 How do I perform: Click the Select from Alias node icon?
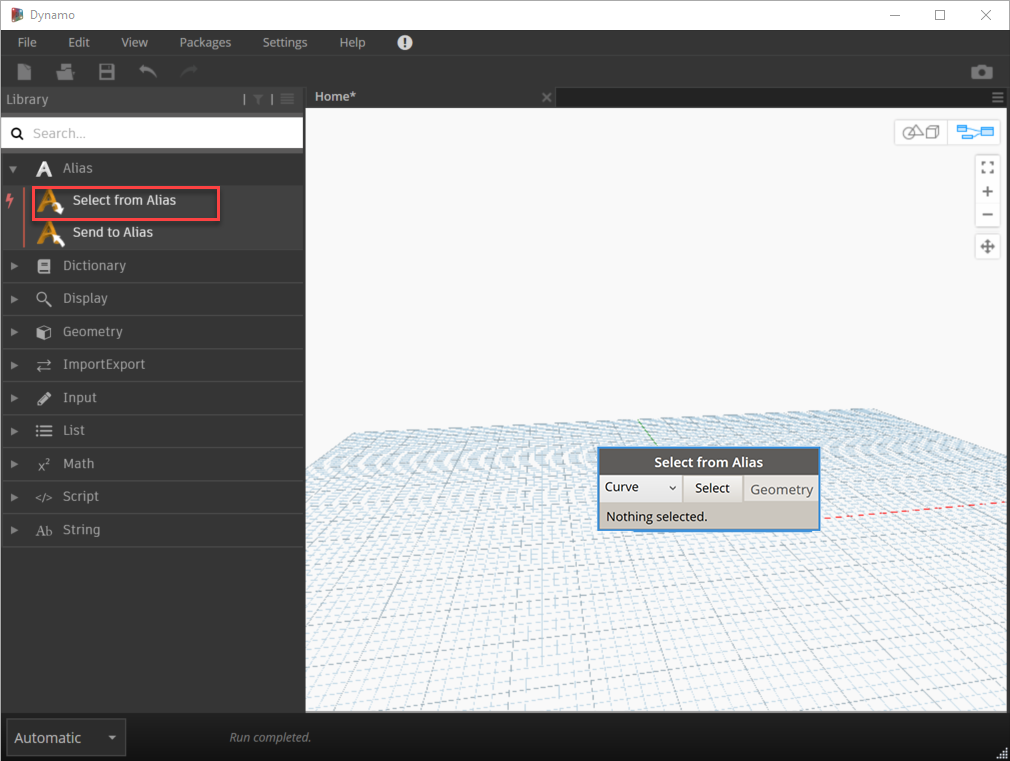[50, 201]
